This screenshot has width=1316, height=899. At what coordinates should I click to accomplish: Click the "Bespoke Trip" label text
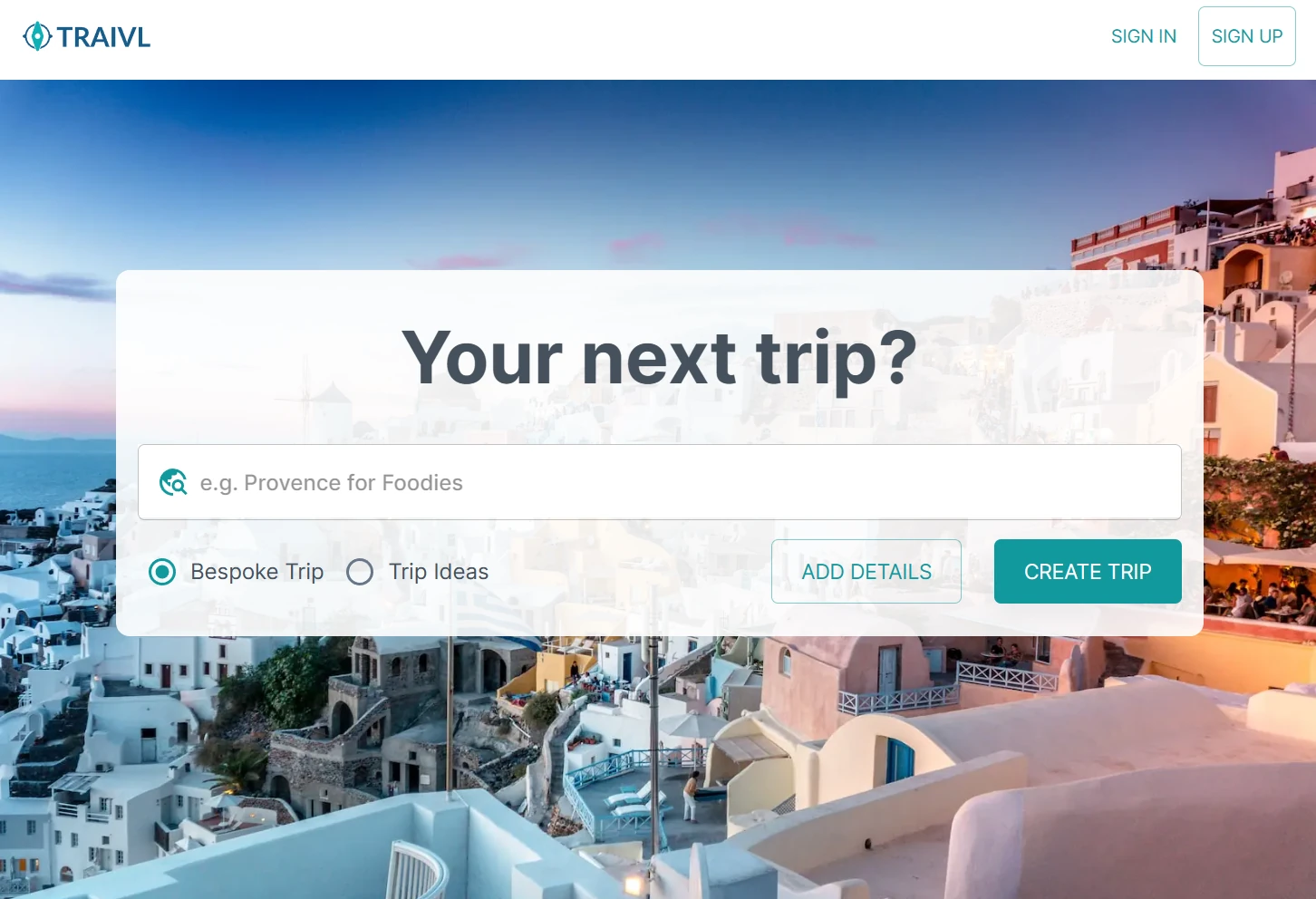pos(257,572)
